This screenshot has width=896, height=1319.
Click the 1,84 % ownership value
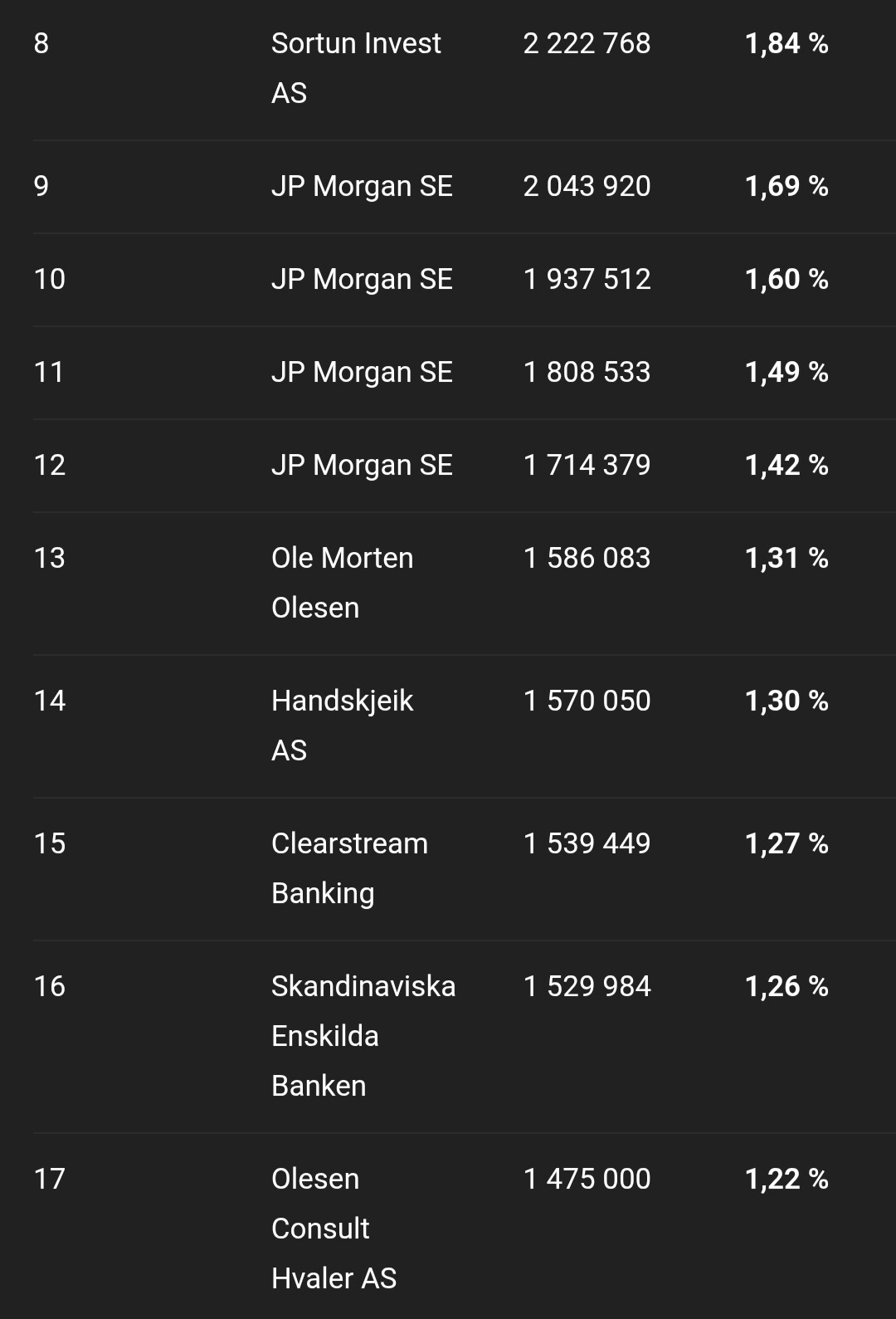click(786, 43)
